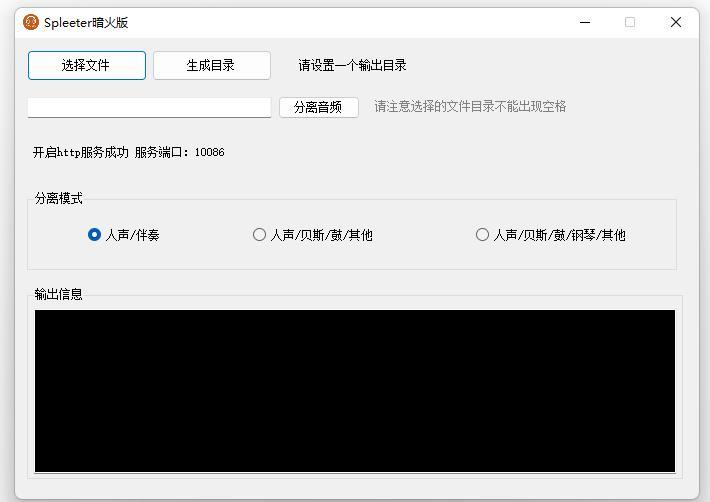The width and height of the screenshot is (710, 502).
Task: Click the Spleeter app icon in title bar
Action: click(31, 22)
